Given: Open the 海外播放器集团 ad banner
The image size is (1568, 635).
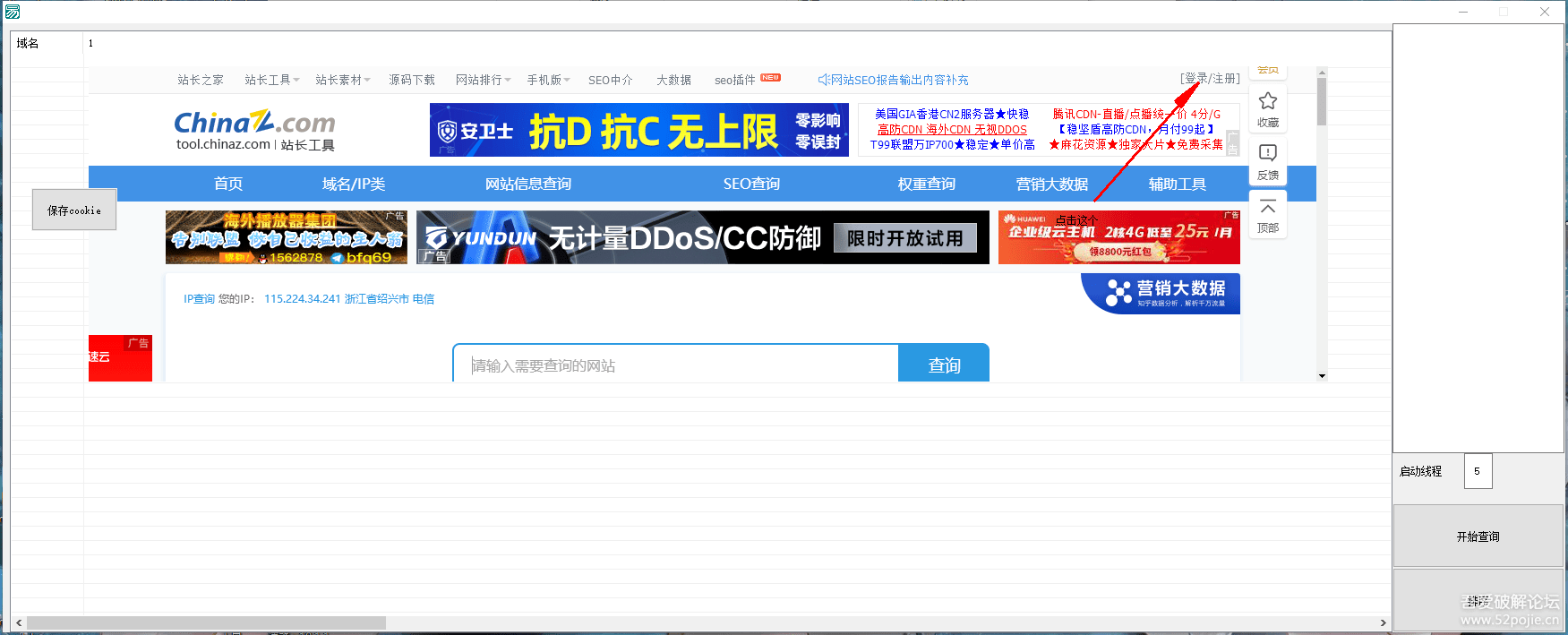Looking at the screenshot, I should coord(287,237).
